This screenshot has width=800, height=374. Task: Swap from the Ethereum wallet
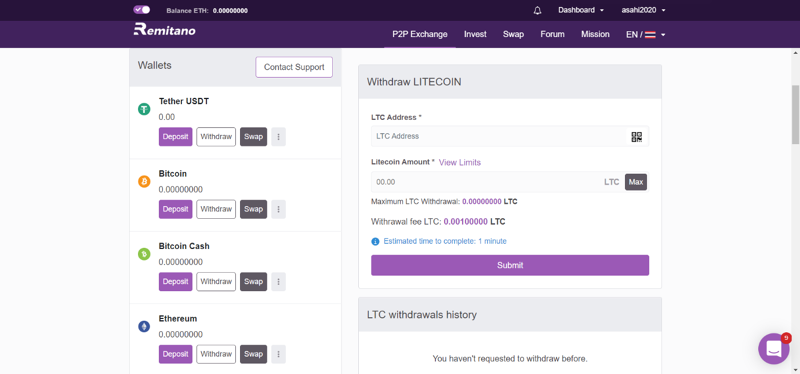[254, 354]
